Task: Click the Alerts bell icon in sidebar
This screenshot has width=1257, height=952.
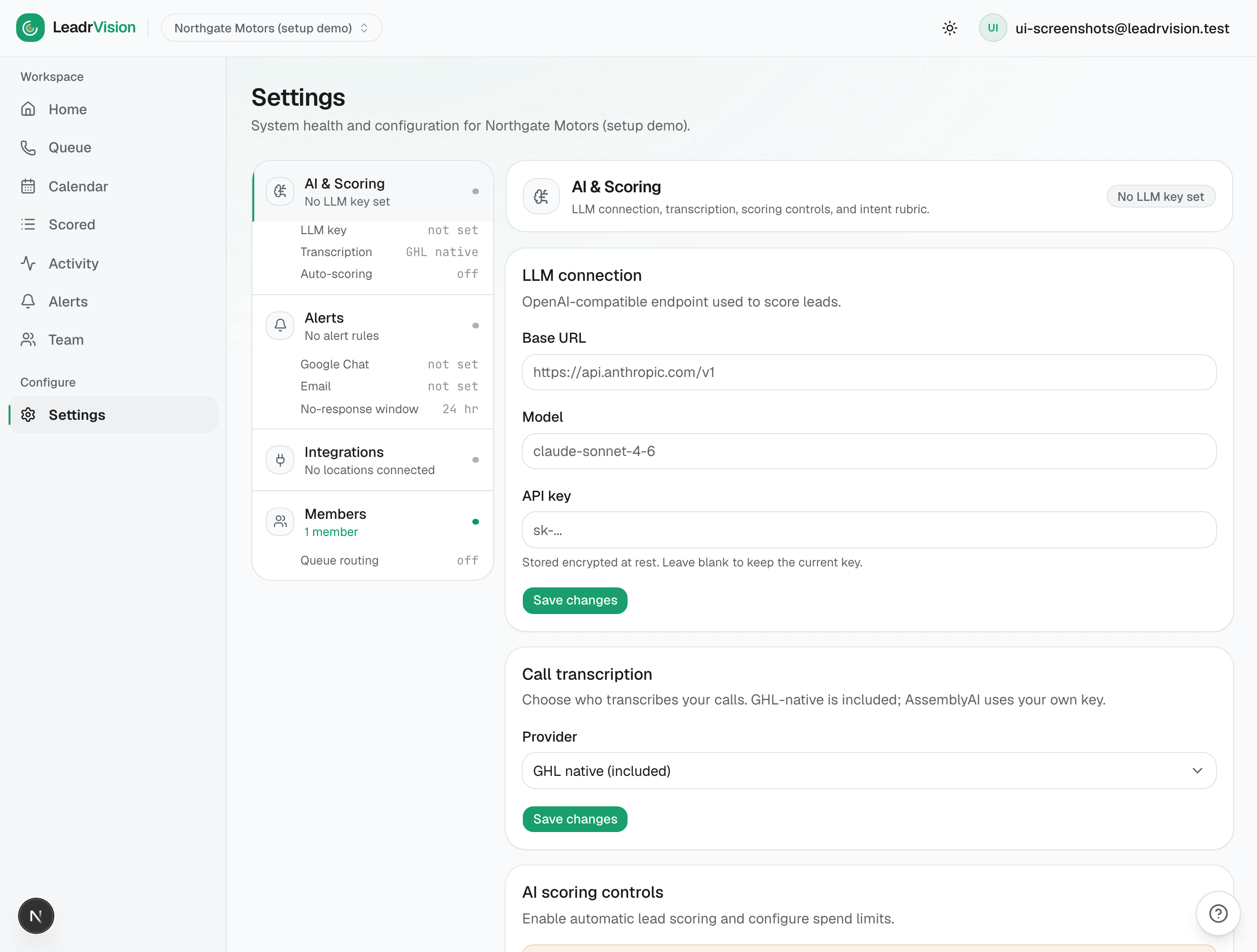Action: point(29,302)
